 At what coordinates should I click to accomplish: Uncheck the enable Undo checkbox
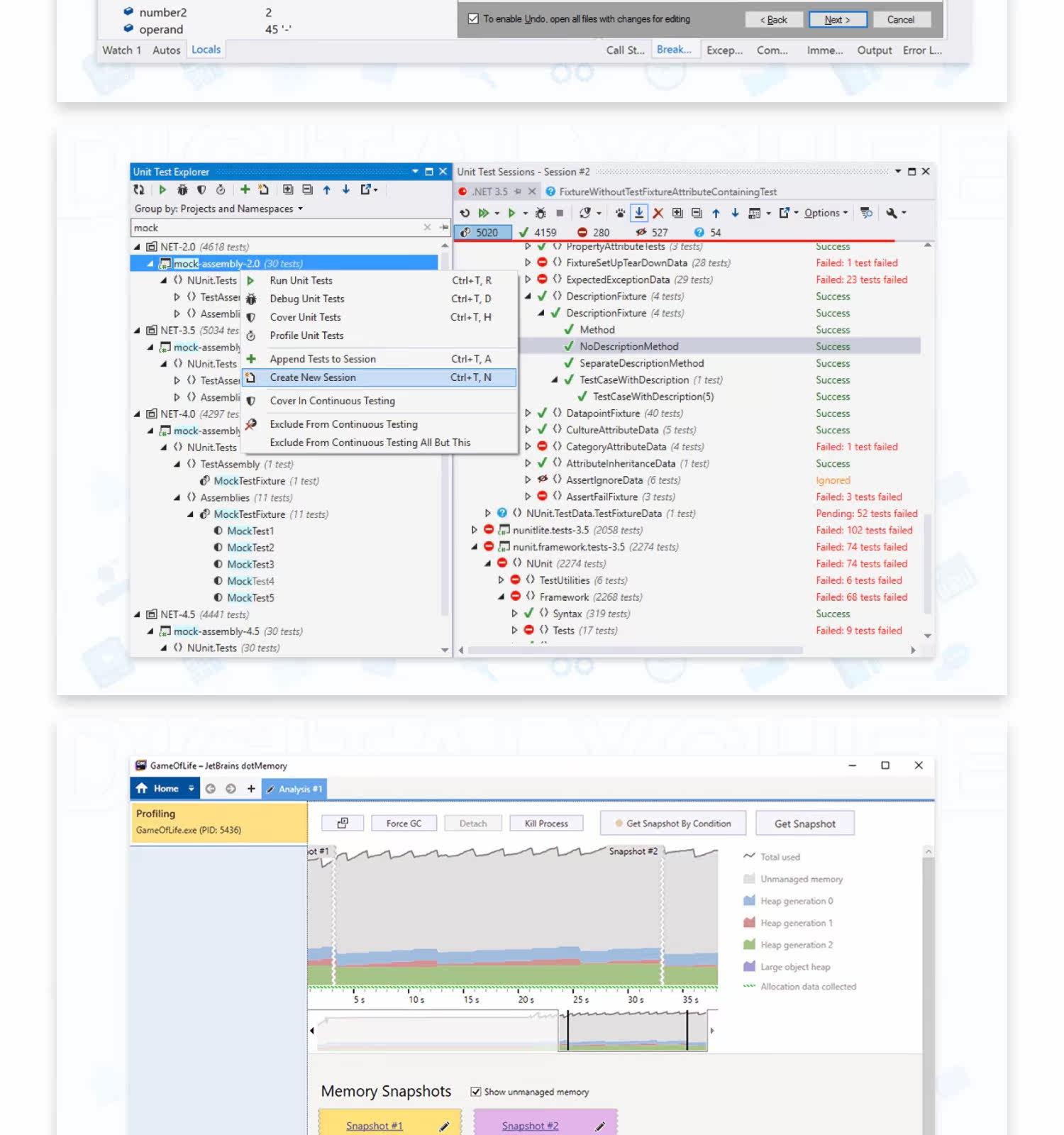click(473, 19)
